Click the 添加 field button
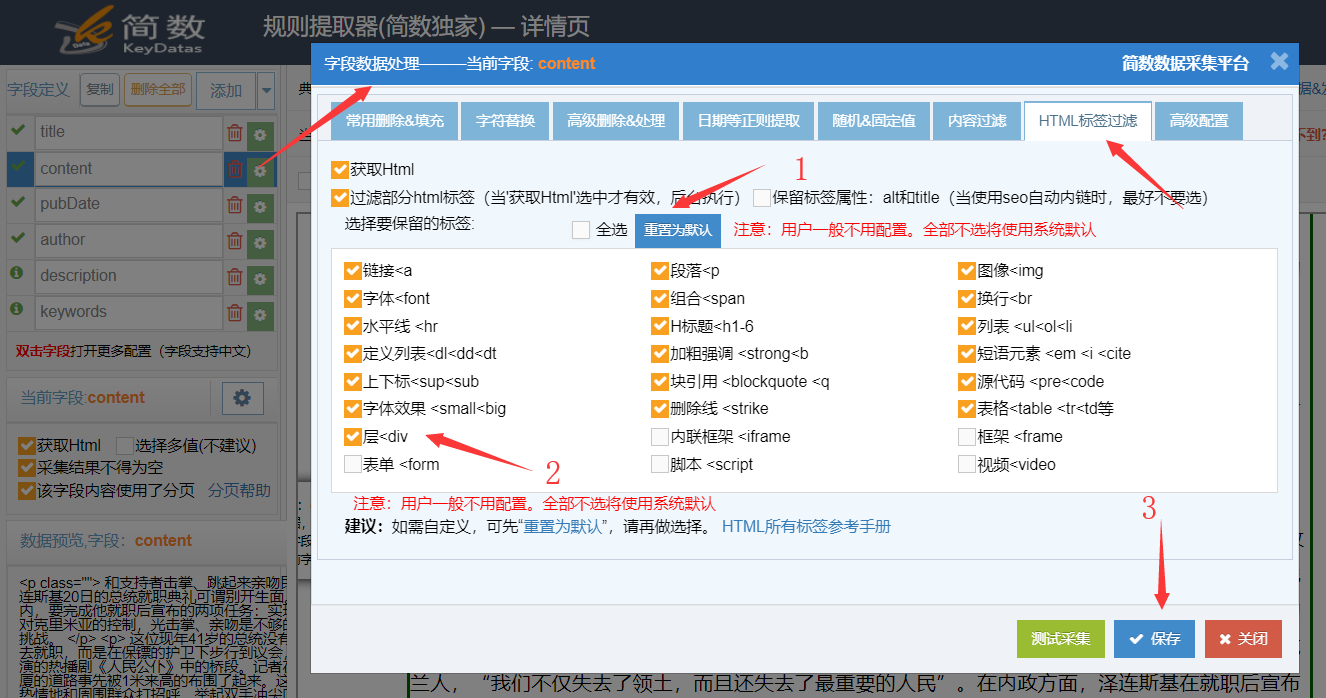 [x=226, y=91]
